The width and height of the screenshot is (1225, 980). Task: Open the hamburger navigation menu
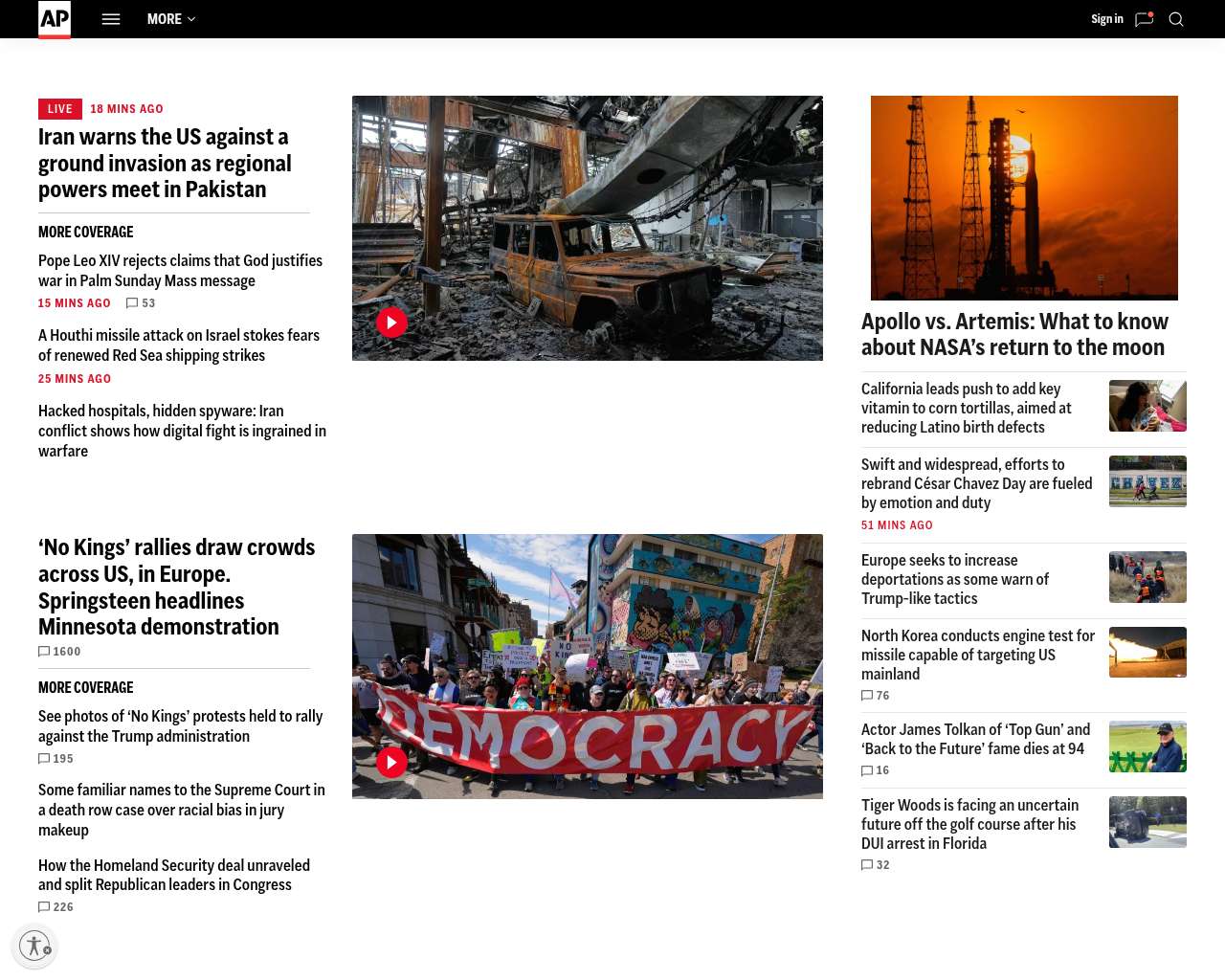111,19
